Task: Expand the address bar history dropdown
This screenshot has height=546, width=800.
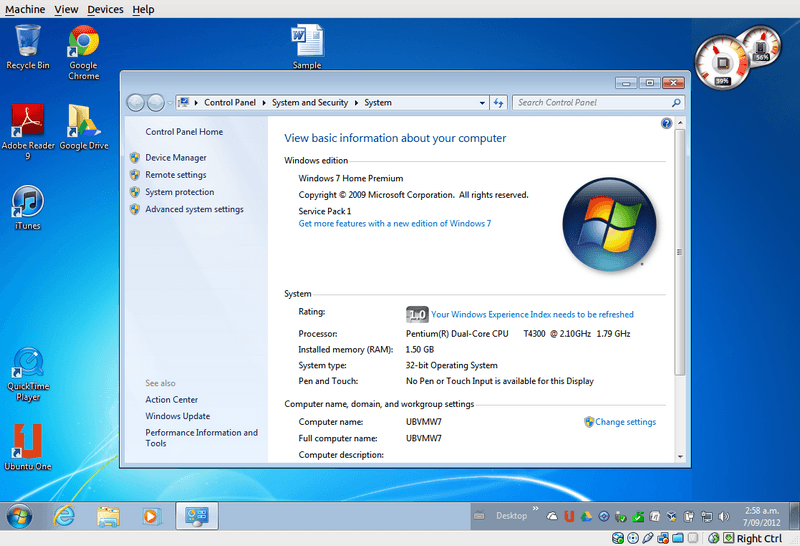Action: tap(482, 103)
